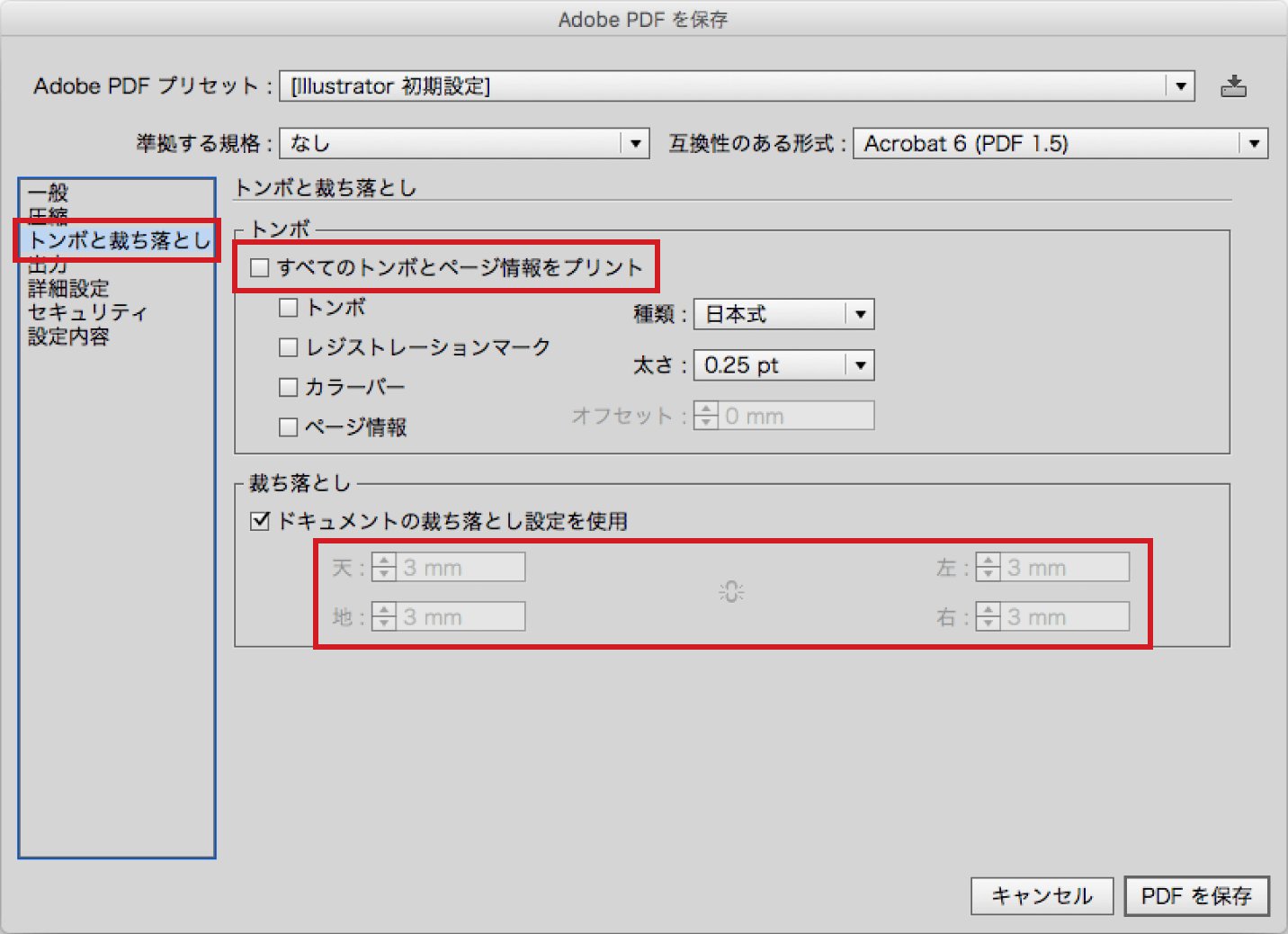Image resolution: width=1288 pixels, height=934 pixels.
Task: Enable the ページ情報 checkbox
Action: (288, 427)
